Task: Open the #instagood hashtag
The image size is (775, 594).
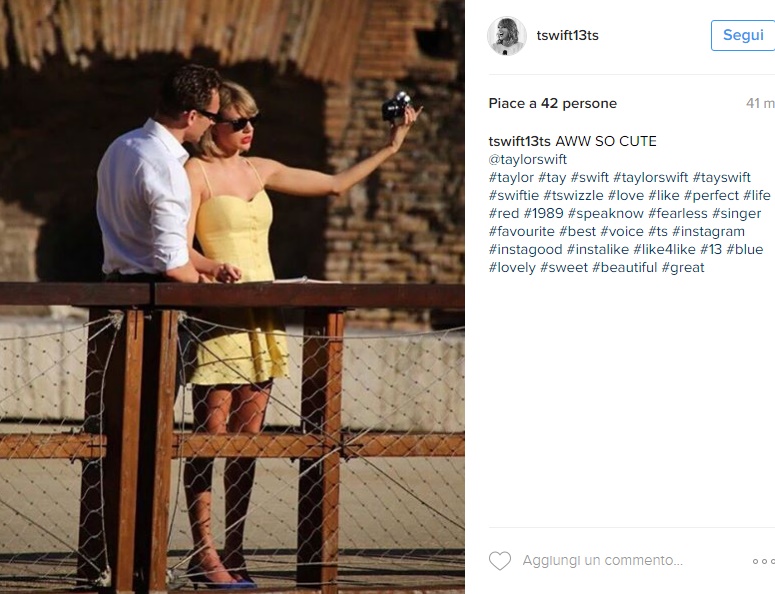Action: pos(525,250)
